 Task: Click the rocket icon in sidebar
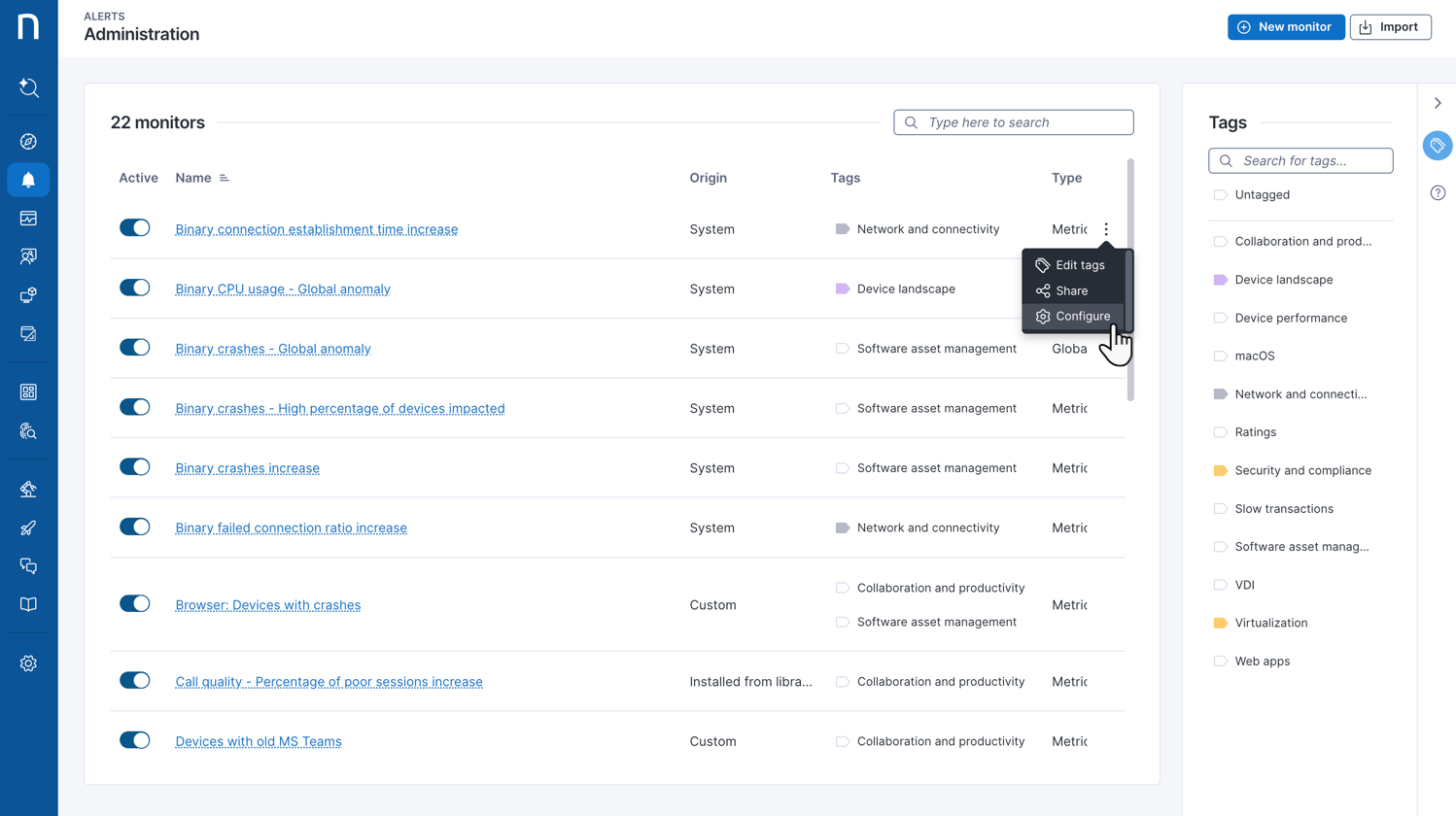pos(28,528)
